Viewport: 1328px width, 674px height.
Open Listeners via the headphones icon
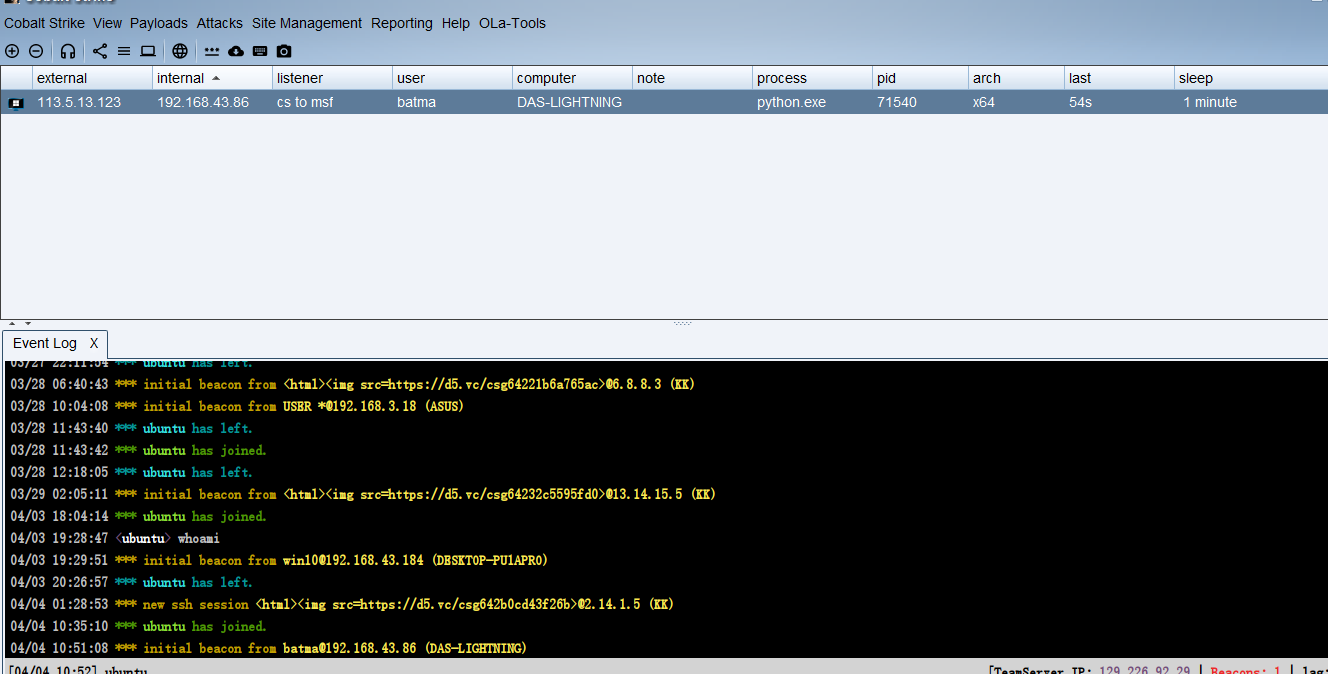pyautogui.click(x=68, y=51)
